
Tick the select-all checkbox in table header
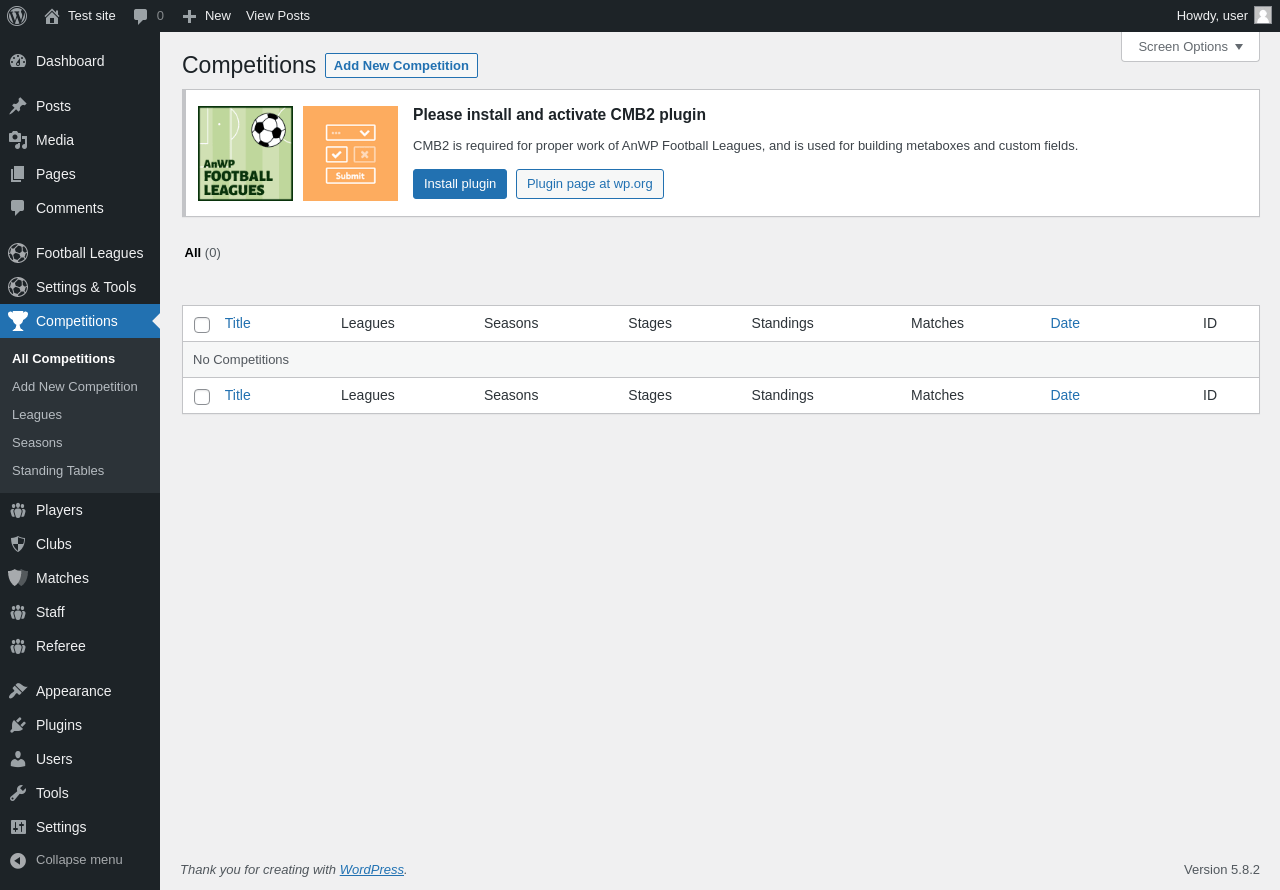(202, 324)
